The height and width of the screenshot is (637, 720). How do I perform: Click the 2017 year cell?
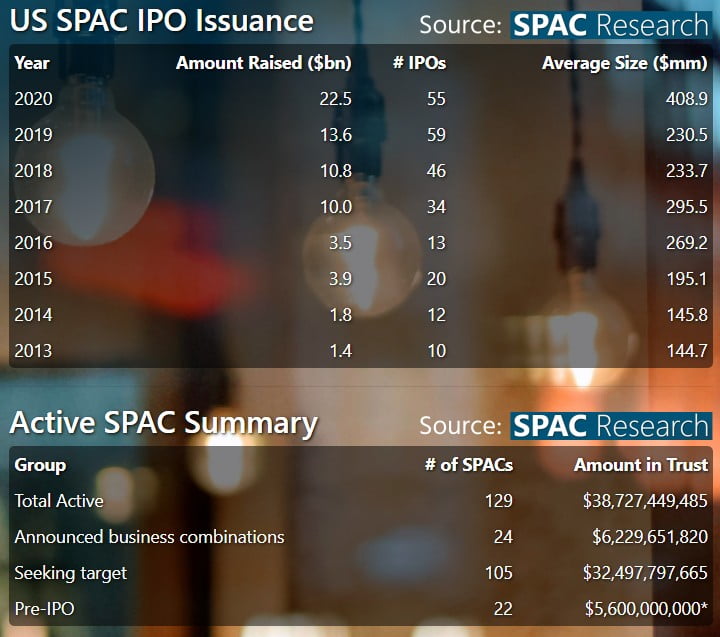coord(33,207)
